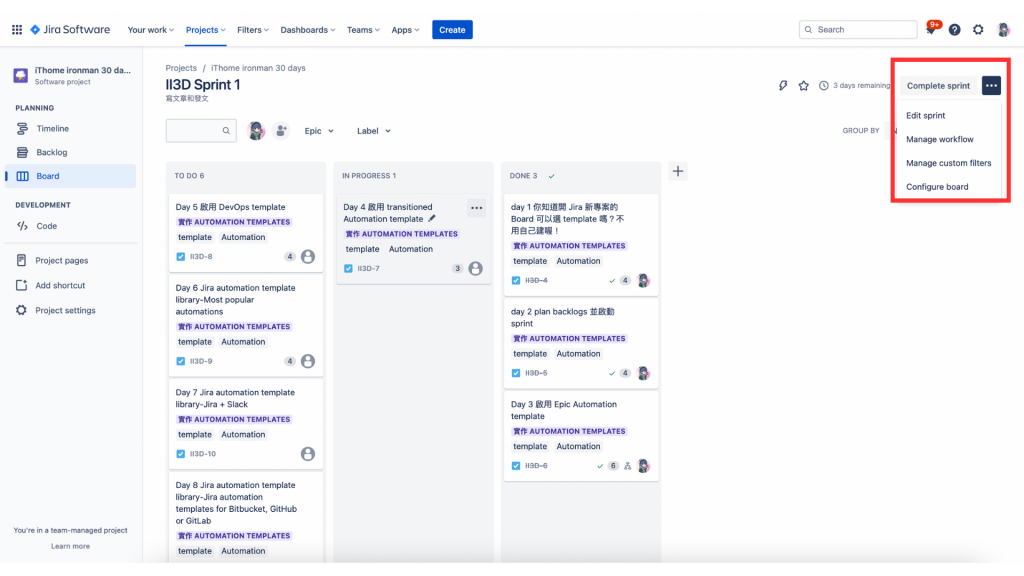
Task: Open the app switcher grid icon
Action: pos(17,29)
